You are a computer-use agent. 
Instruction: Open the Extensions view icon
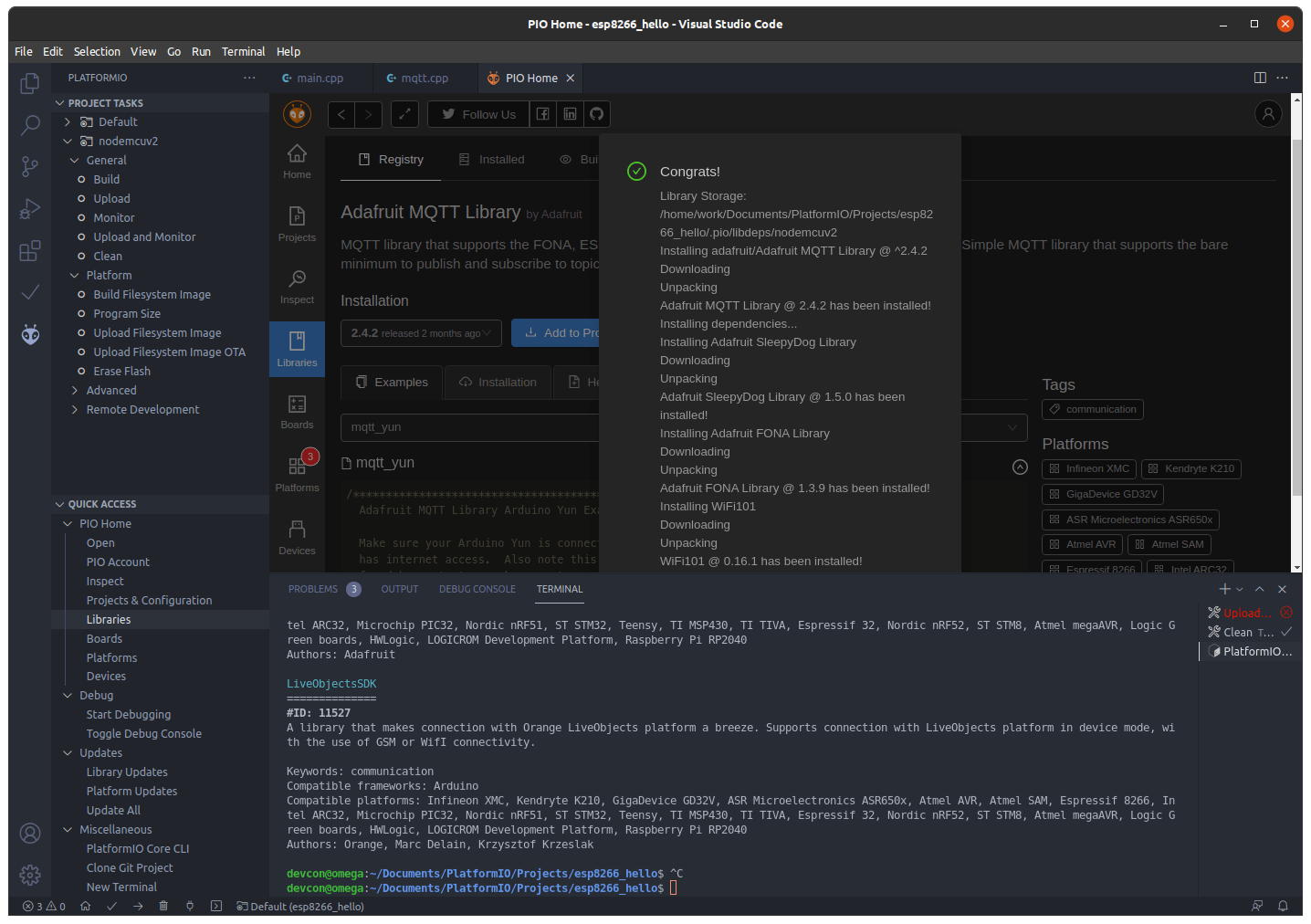coord(30,250)
